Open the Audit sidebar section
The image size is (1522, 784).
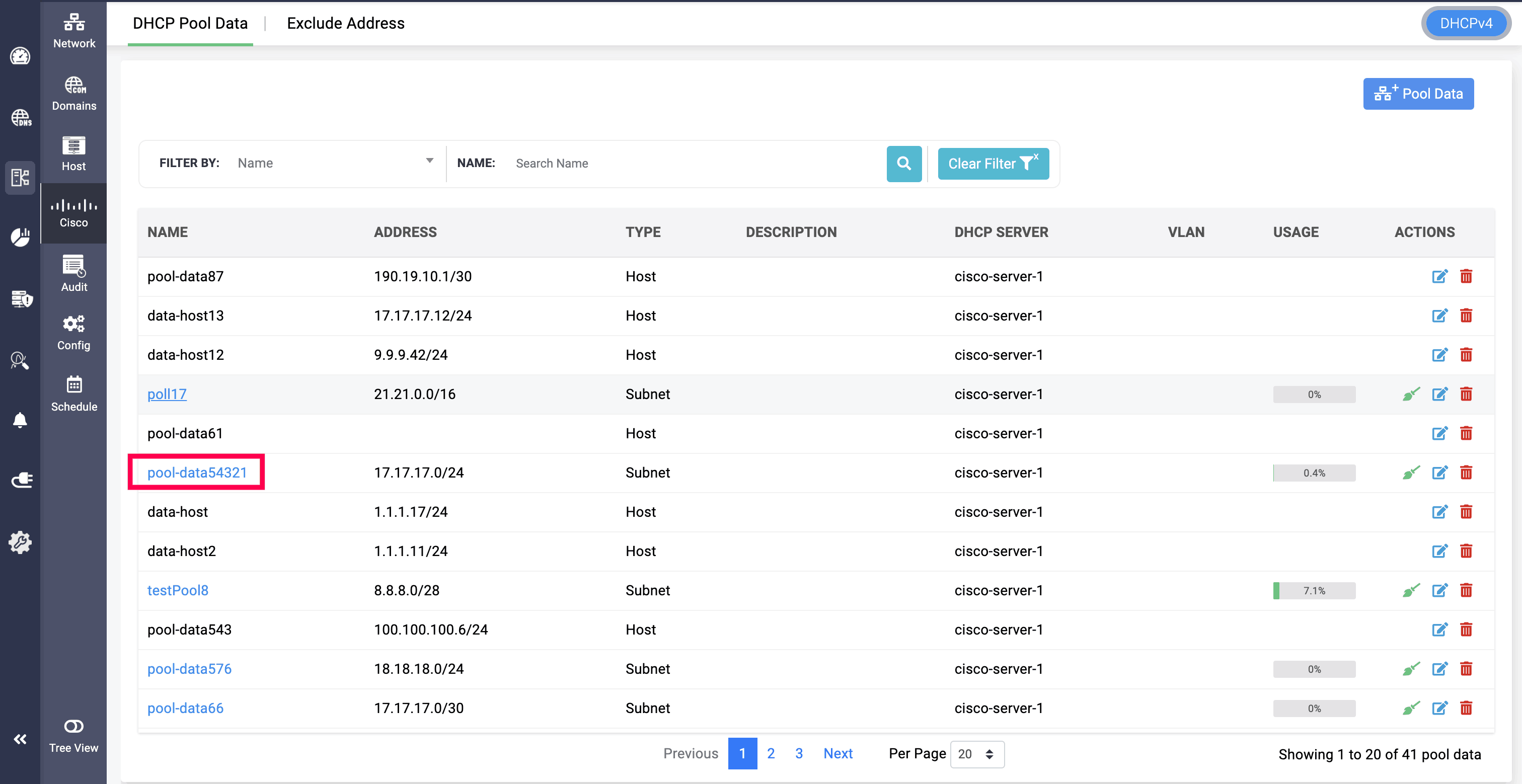coord(73,274)
